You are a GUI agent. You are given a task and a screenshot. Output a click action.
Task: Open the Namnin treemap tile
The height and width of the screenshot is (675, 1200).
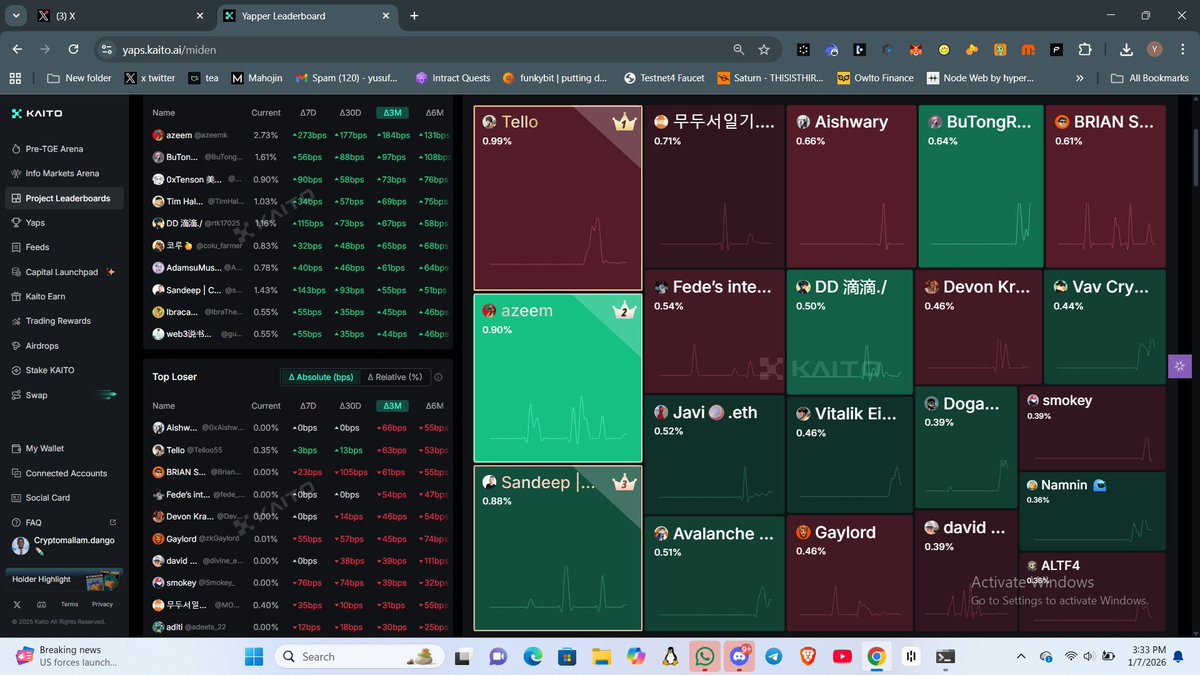(x=1092, y=510)
